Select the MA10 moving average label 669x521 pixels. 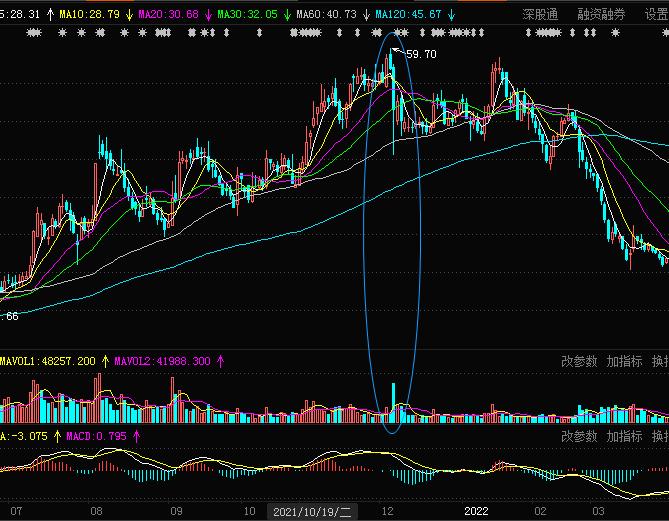coord(88,15)
